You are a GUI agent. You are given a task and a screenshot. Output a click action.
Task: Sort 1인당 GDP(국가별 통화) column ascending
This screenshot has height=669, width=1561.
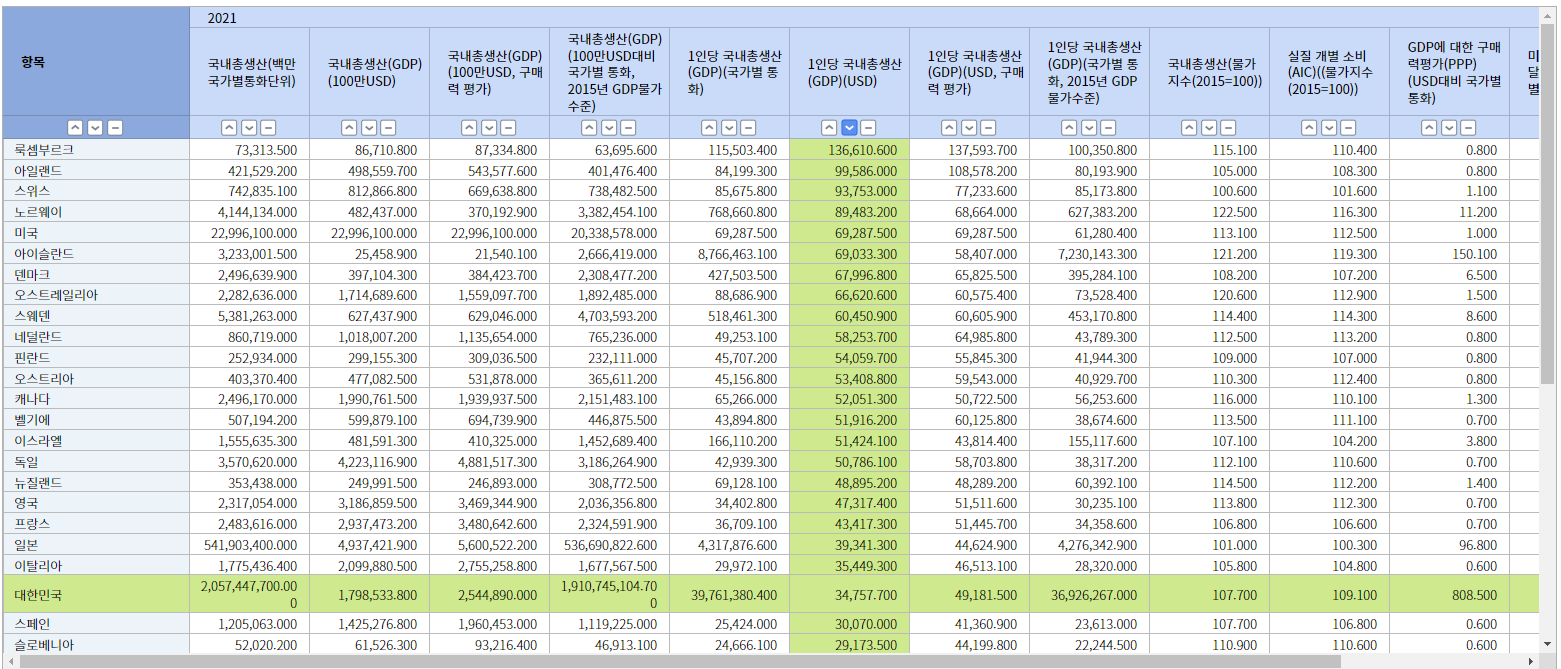(x=709, y=128)
